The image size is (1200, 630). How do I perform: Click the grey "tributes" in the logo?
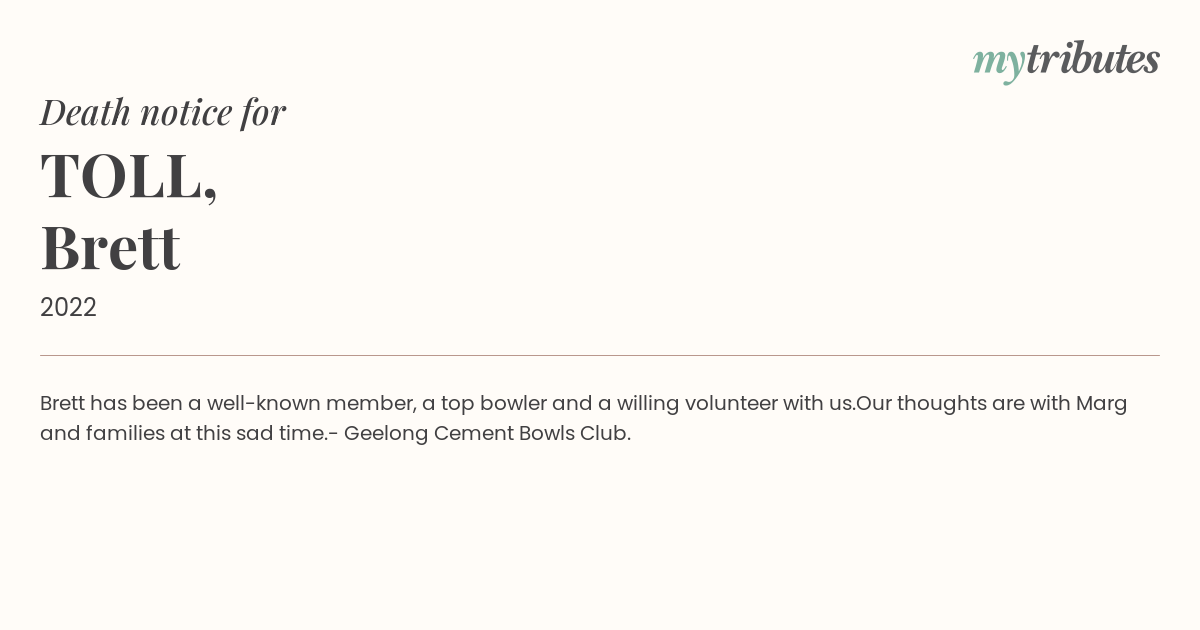(x=1093, y=59)
